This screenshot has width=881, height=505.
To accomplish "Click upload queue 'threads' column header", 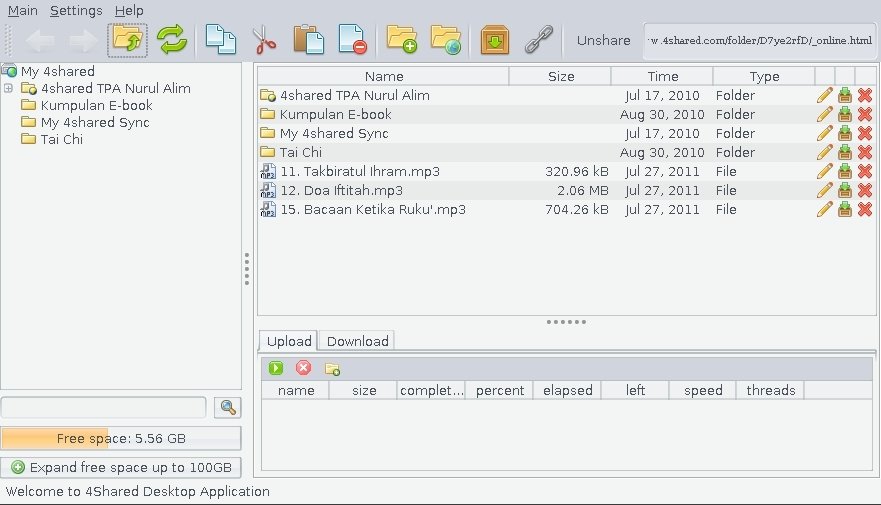I will tap(770, 390).
